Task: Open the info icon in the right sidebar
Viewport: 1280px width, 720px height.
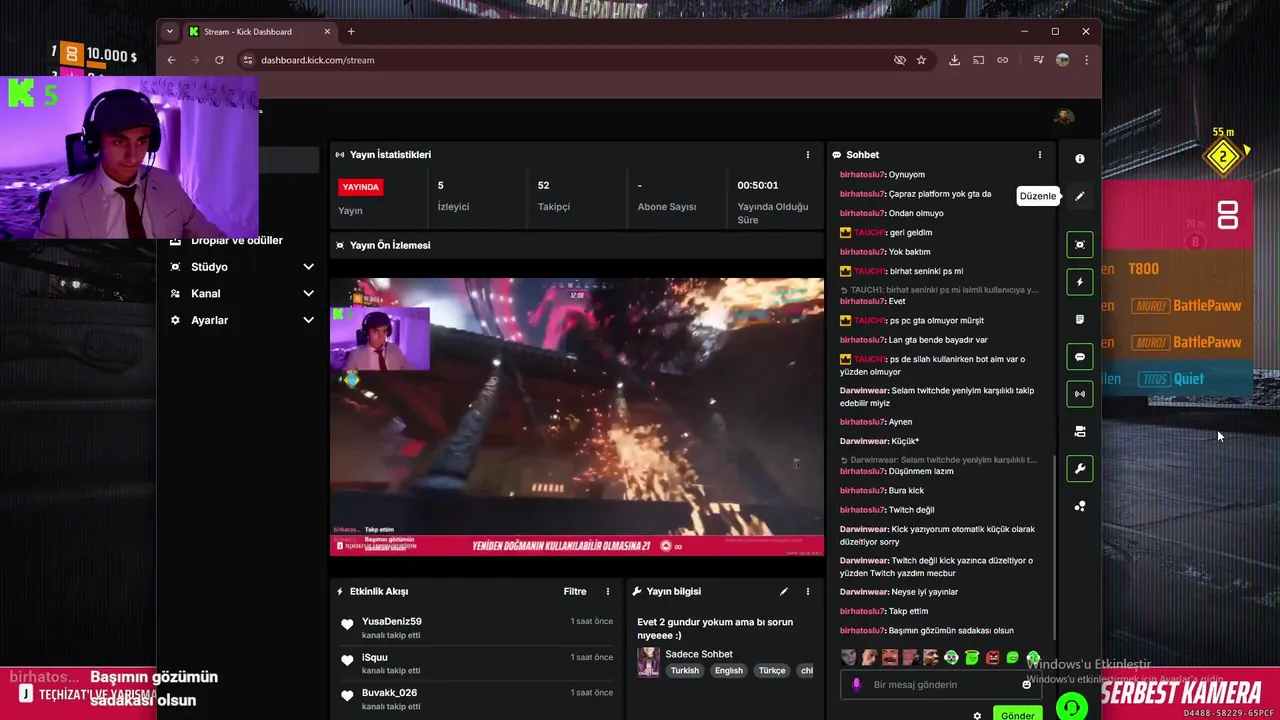Action: pyautogui.click(x=1079, y=159)
